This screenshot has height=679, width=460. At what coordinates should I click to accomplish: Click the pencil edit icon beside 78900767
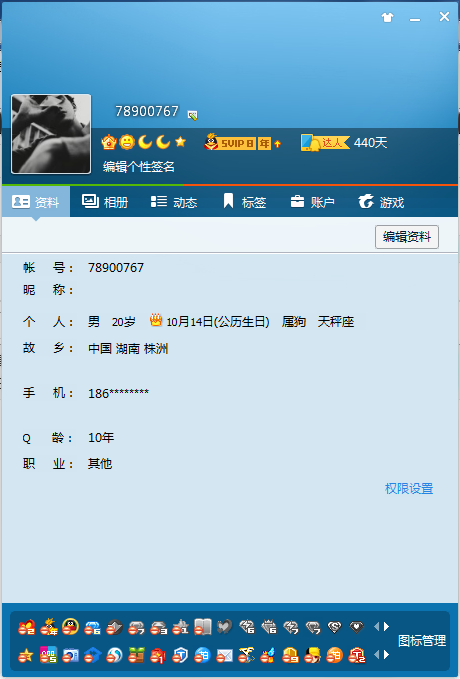pyautogui.click(x=192, y=115)
